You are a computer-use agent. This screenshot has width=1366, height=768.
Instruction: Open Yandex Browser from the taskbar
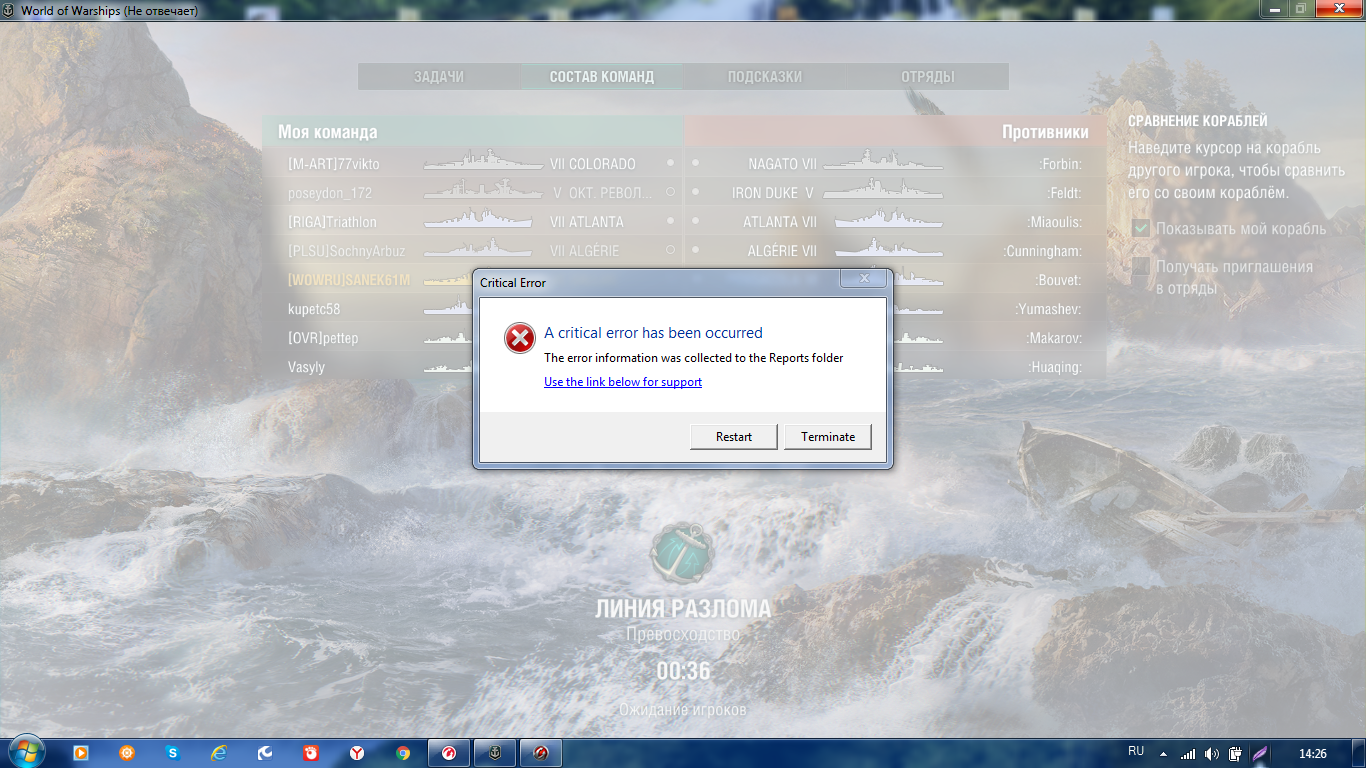357,753
